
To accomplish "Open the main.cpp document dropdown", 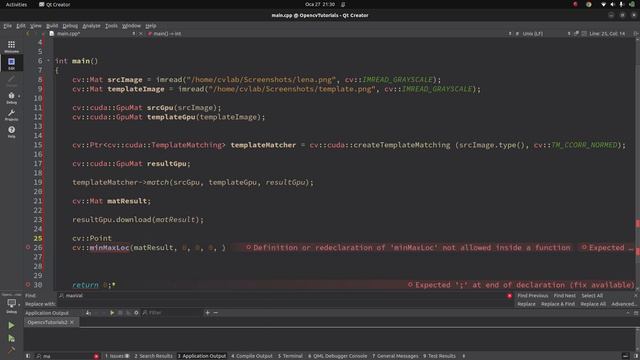I will [92, 34].
